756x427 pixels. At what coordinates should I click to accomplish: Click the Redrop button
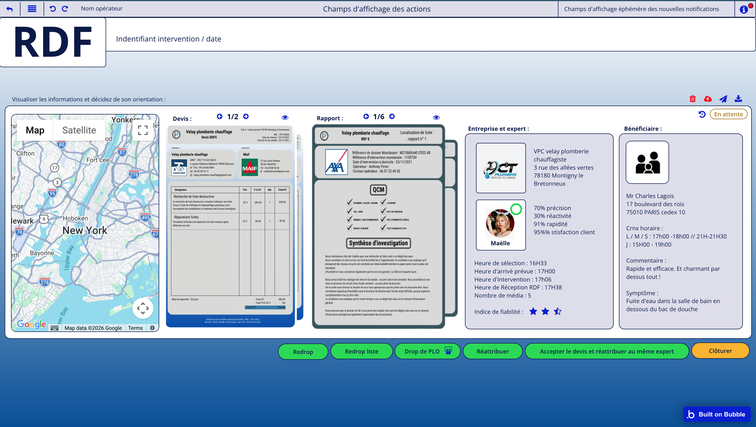click(x=303, y=351)
